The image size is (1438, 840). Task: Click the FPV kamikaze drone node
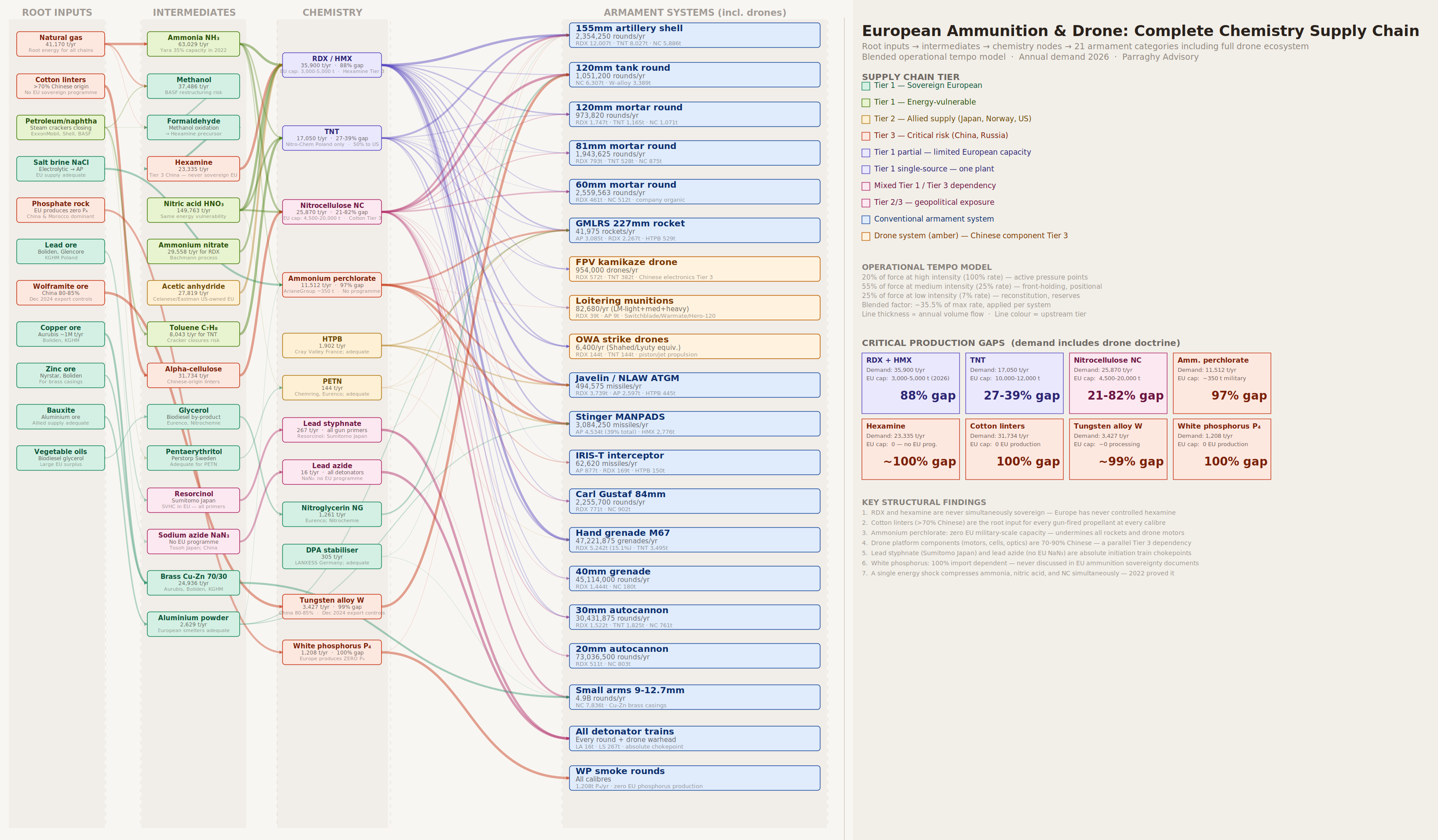[x=695, y=269]
